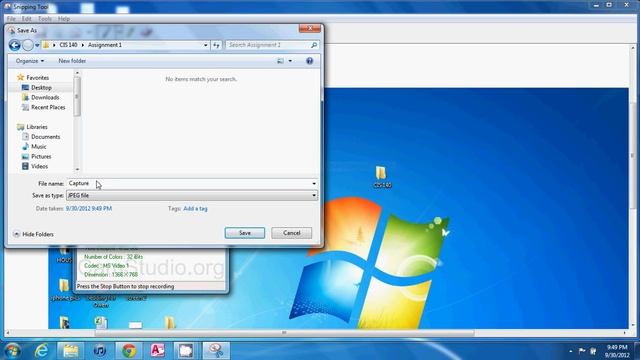
Task: Select Assignment 1 in the address breadcrumb
Action: [x=105, y=45]
